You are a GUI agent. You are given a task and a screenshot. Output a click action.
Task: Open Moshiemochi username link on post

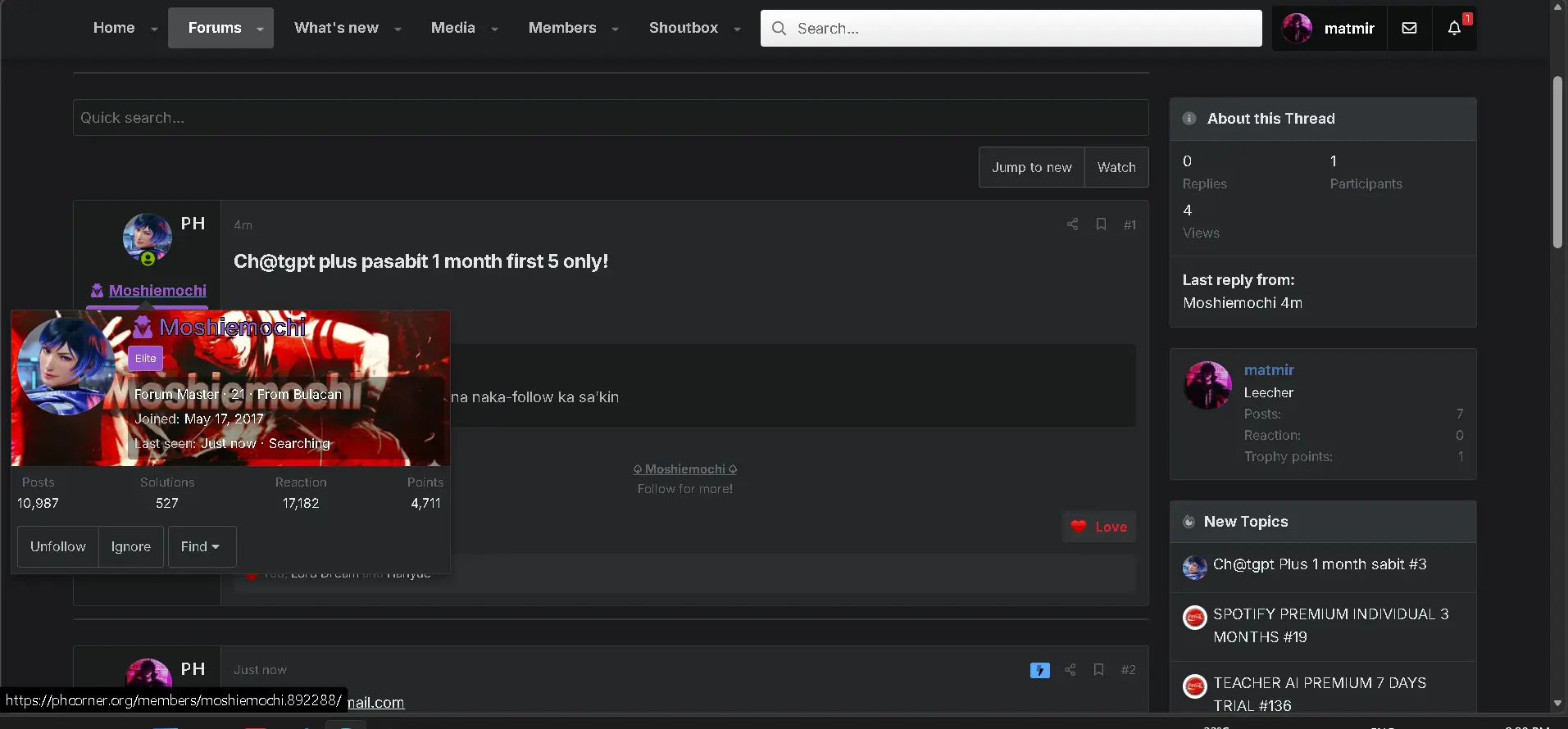[x=157, y=291]
